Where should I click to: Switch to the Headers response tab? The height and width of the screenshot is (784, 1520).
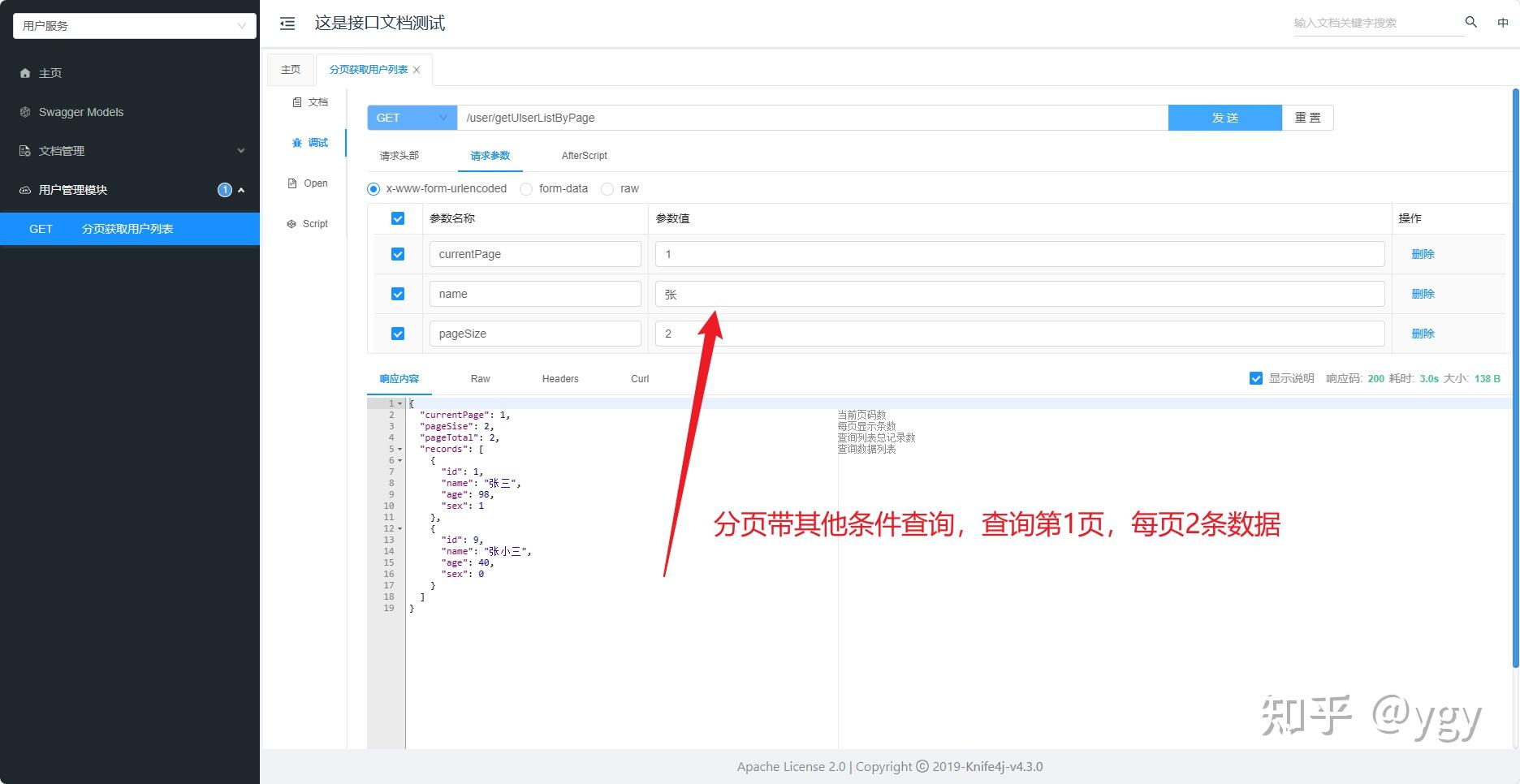[559, 378]
